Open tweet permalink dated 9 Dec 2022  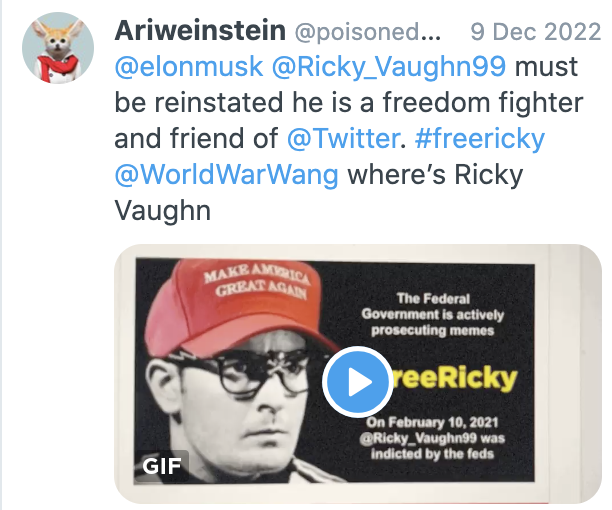pyautogui.click(x=536, y=32)
